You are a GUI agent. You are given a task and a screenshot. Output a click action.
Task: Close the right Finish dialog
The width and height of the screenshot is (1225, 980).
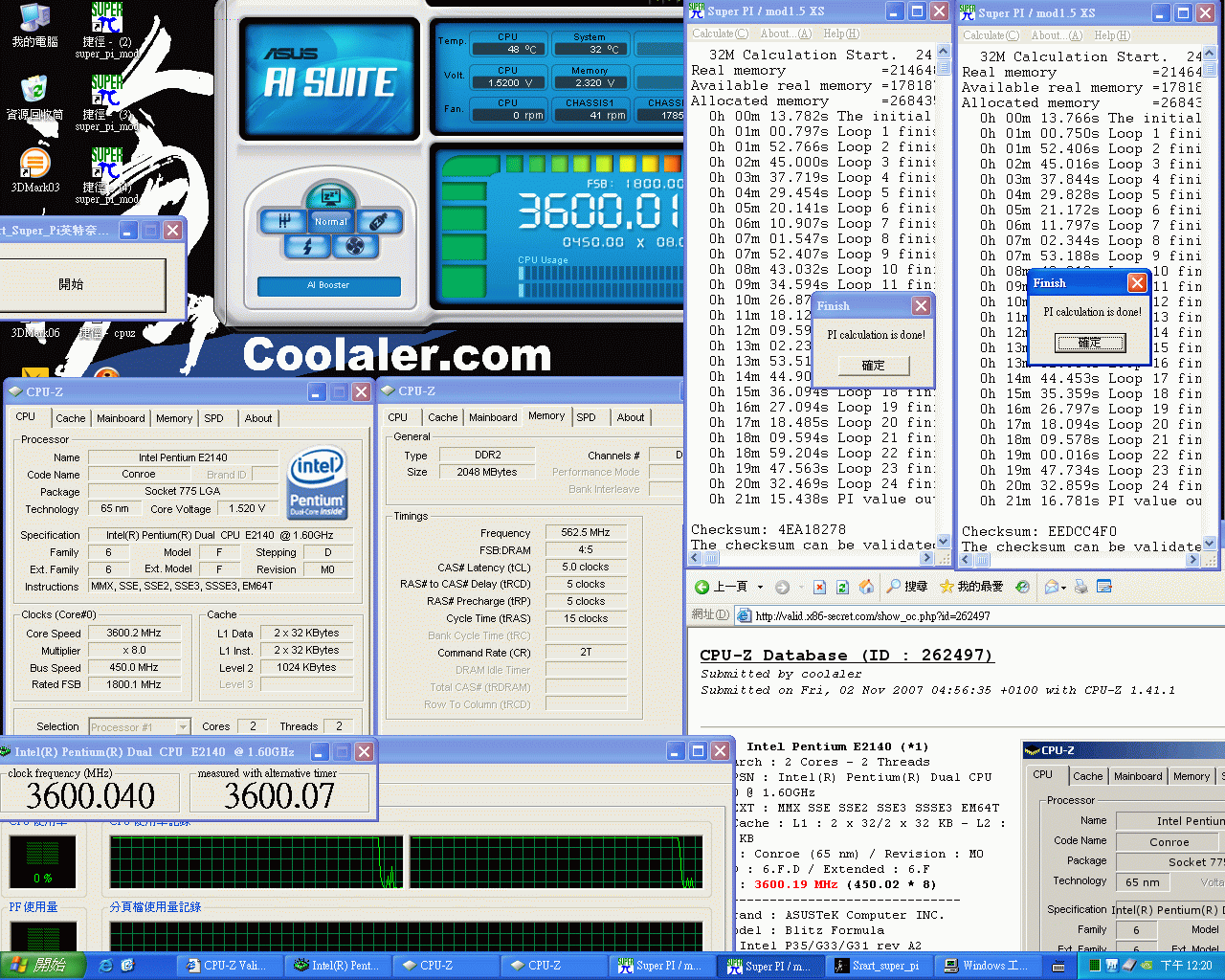coord(1137,282)
